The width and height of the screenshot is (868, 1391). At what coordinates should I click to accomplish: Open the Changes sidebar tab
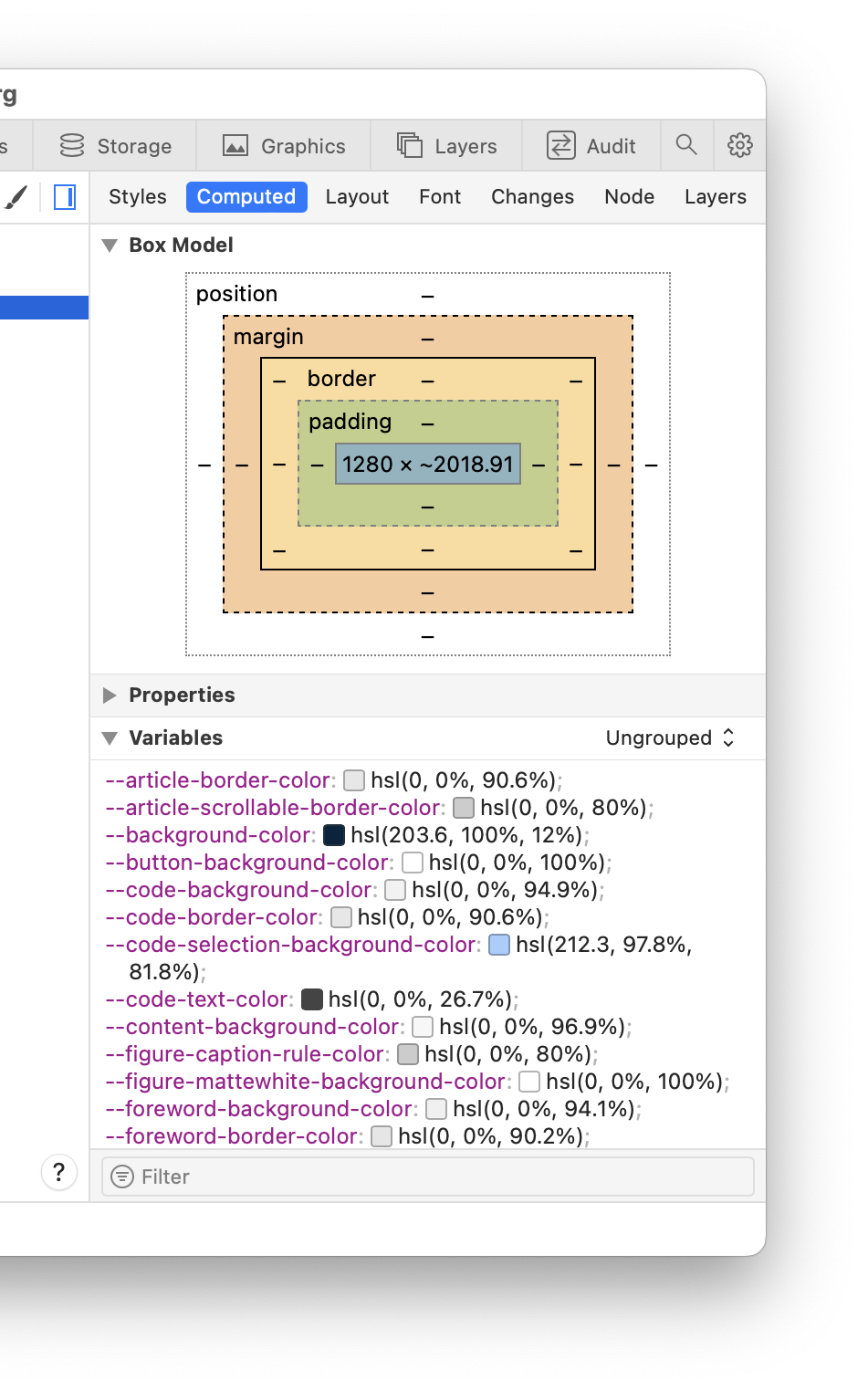coord(532,197)
